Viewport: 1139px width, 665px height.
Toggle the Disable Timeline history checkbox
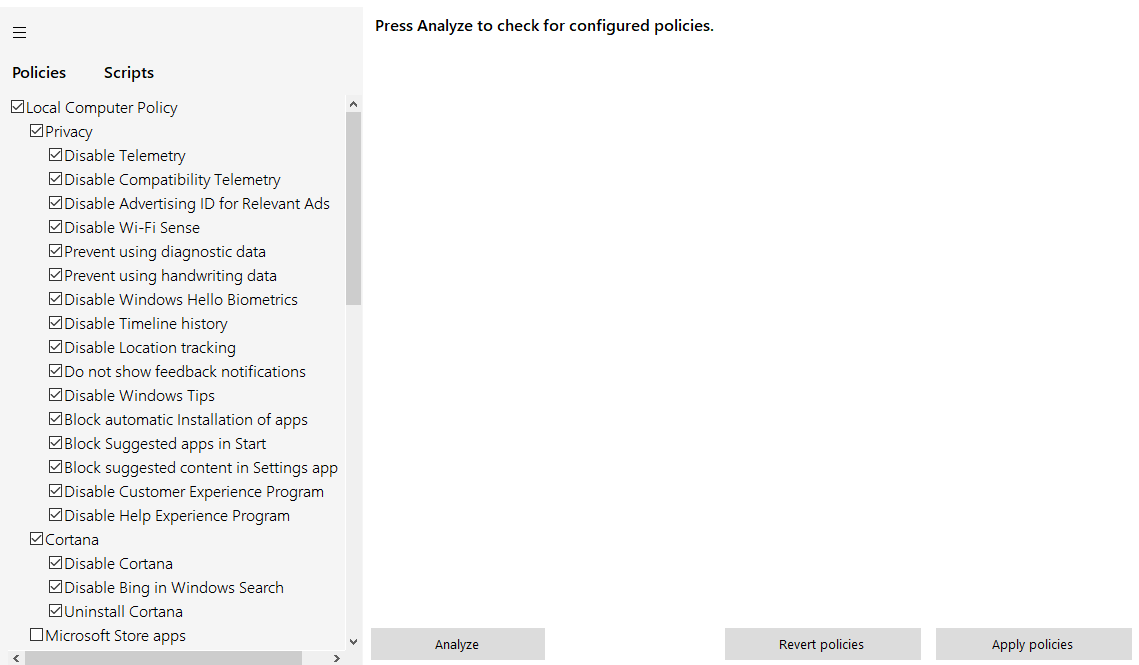point(55,323)
